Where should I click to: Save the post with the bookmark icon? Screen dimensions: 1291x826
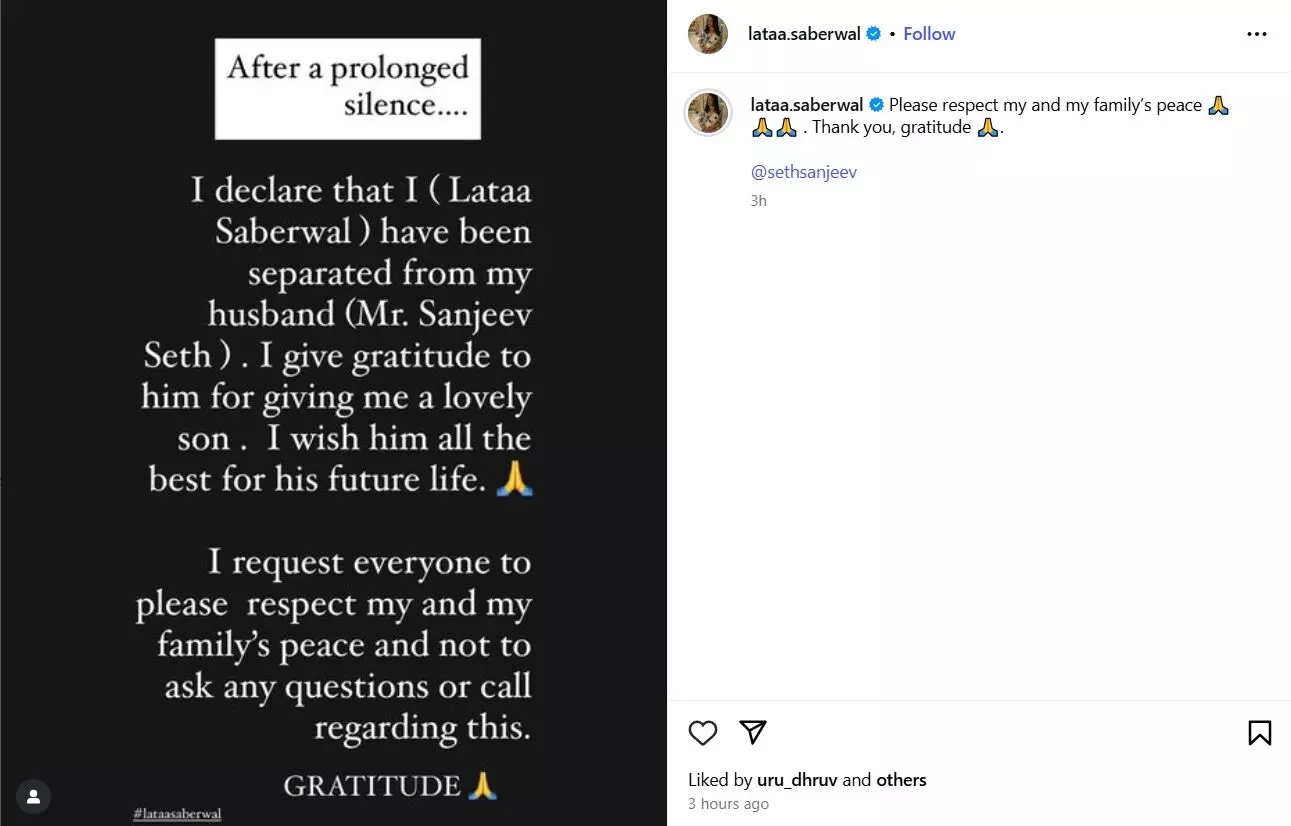click(x=1259, y=733)
